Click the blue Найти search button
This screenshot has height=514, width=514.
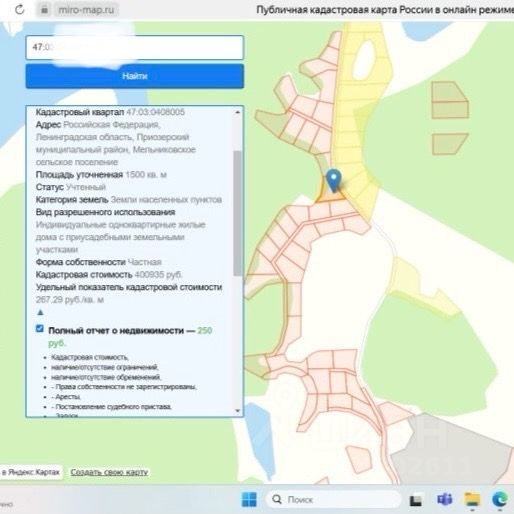click(135, 76)
